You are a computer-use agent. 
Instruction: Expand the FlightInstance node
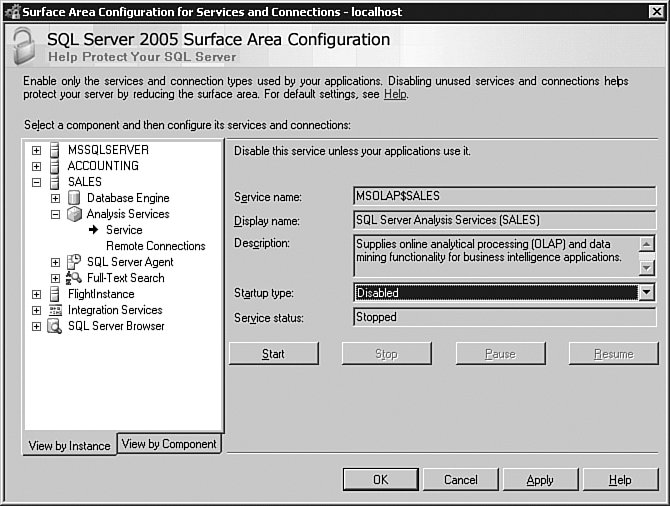click(x=36, y=294)
